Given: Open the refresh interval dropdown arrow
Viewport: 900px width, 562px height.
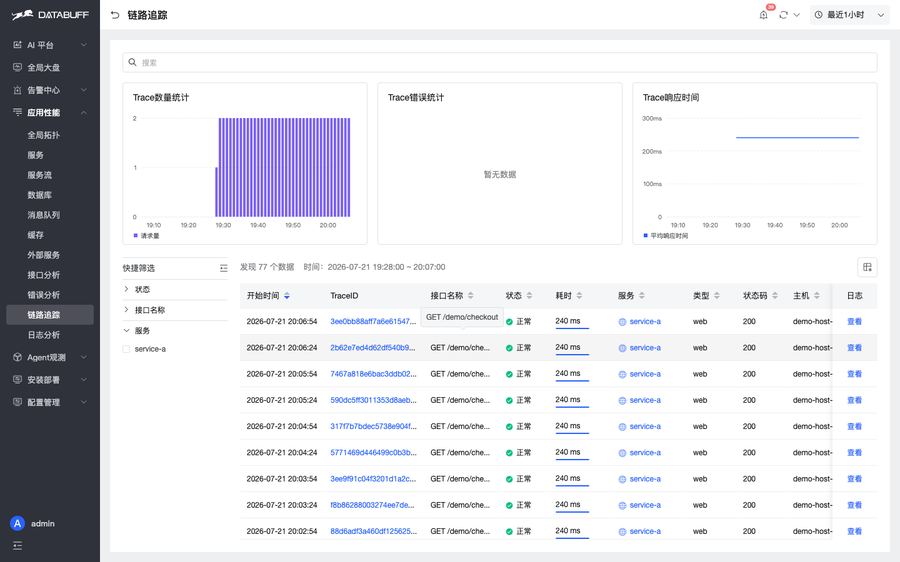Looking at the screenshot, I should click(x=797, y=15).
